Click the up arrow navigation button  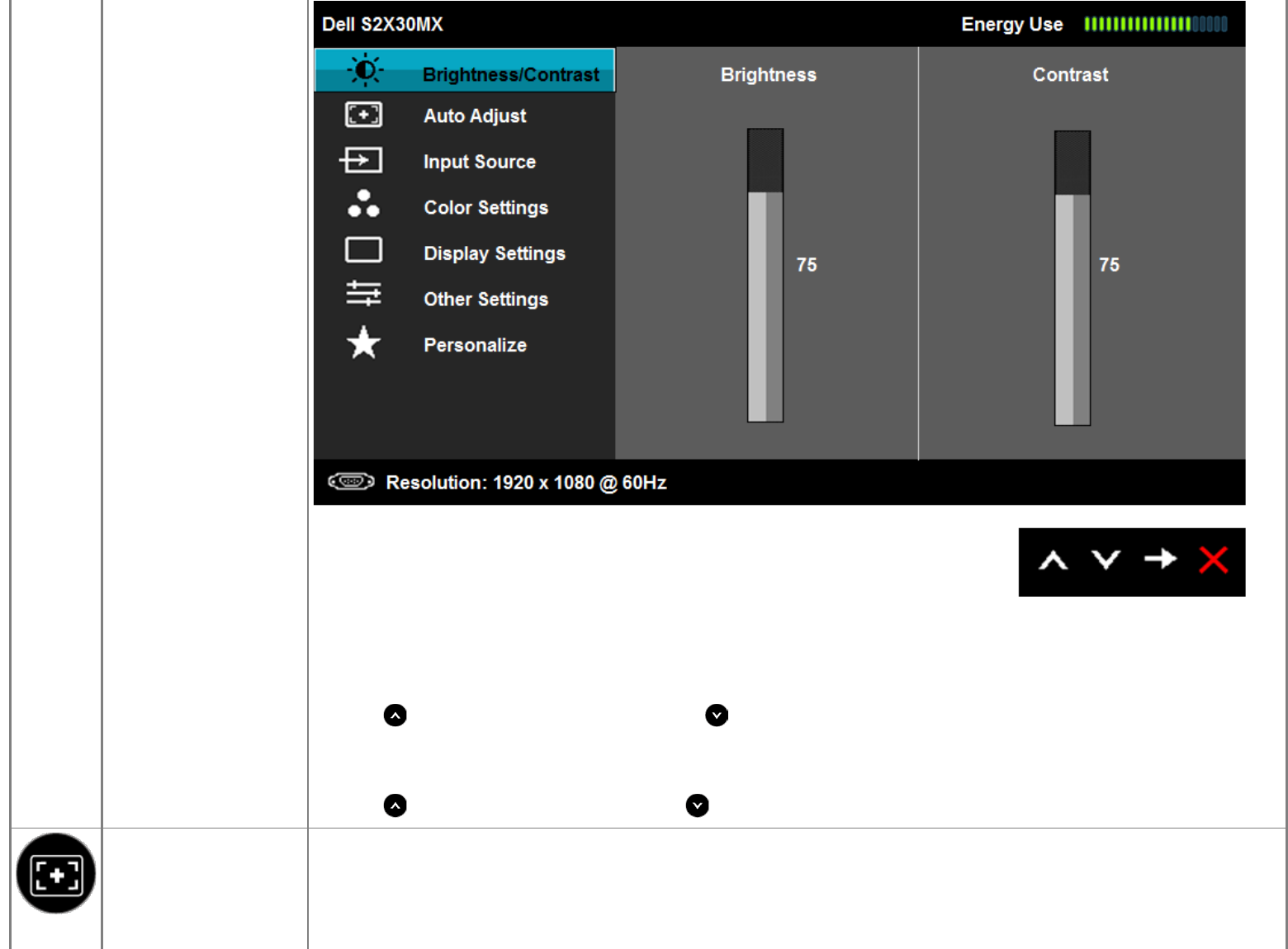[1053, 561]
